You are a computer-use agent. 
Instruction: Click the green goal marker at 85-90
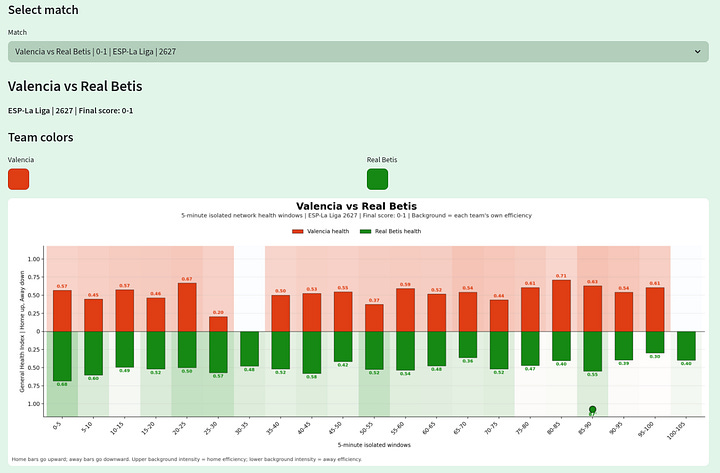(x=592, y=409)
